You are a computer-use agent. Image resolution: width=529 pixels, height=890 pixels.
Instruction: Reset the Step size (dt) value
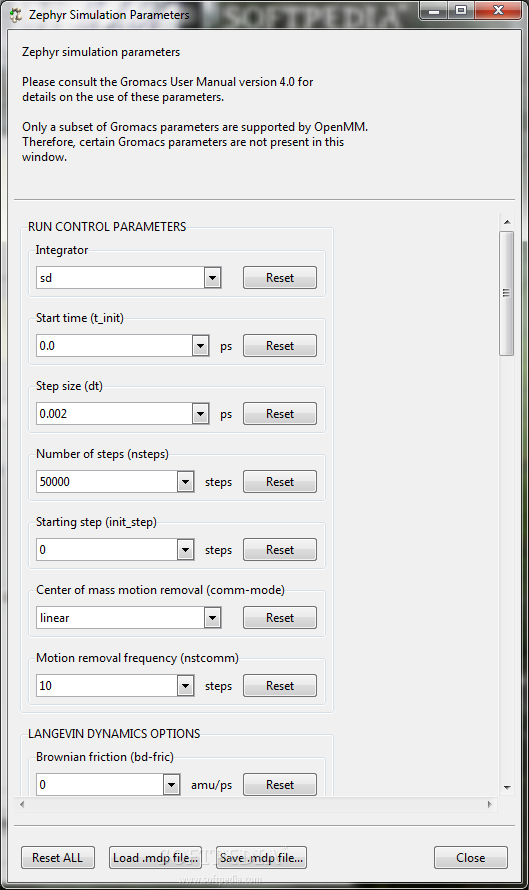(280, 414)
